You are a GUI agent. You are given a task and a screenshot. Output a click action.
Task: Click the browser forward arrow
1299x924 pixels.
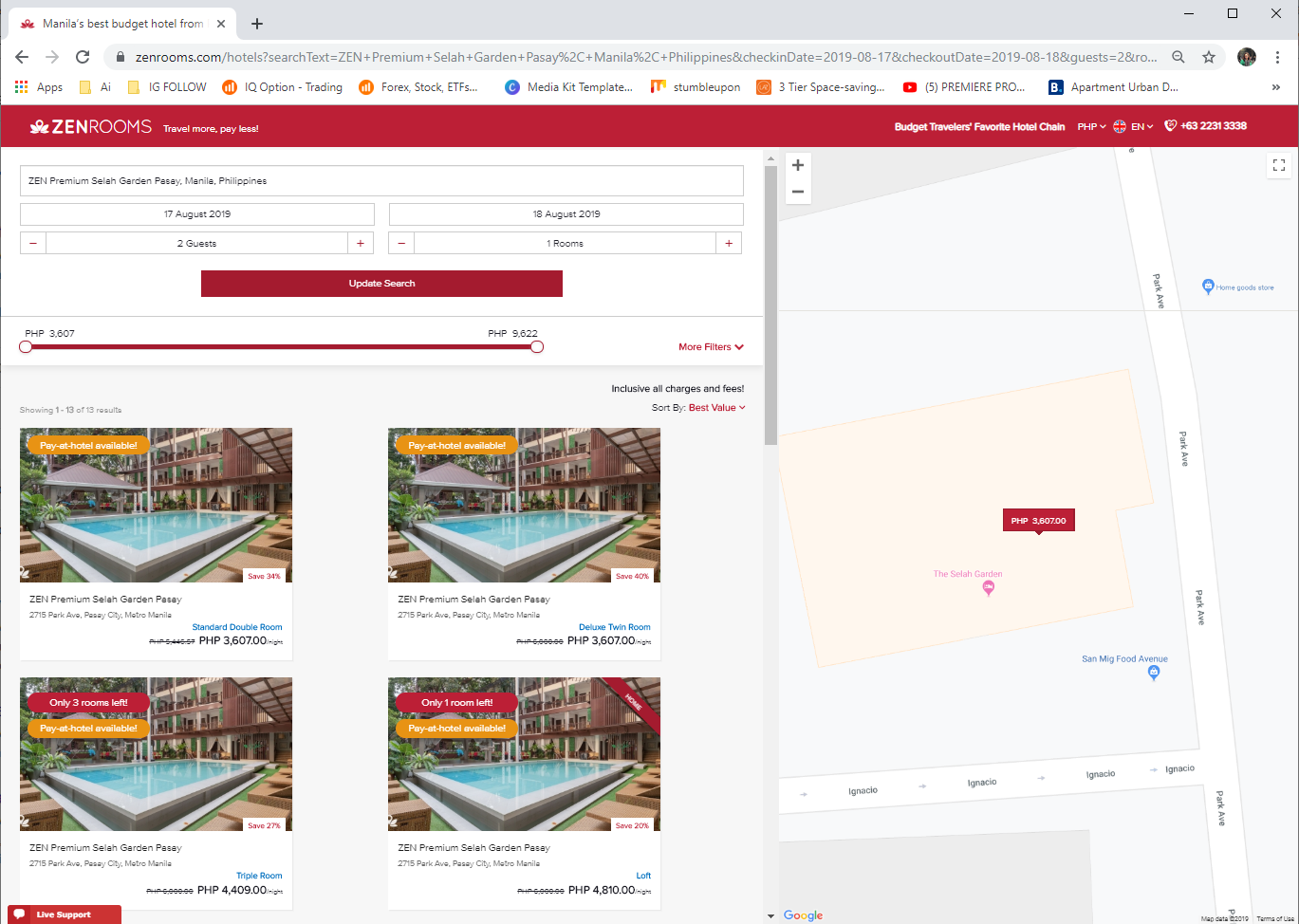pyautogui.click(x=52, y=57)
